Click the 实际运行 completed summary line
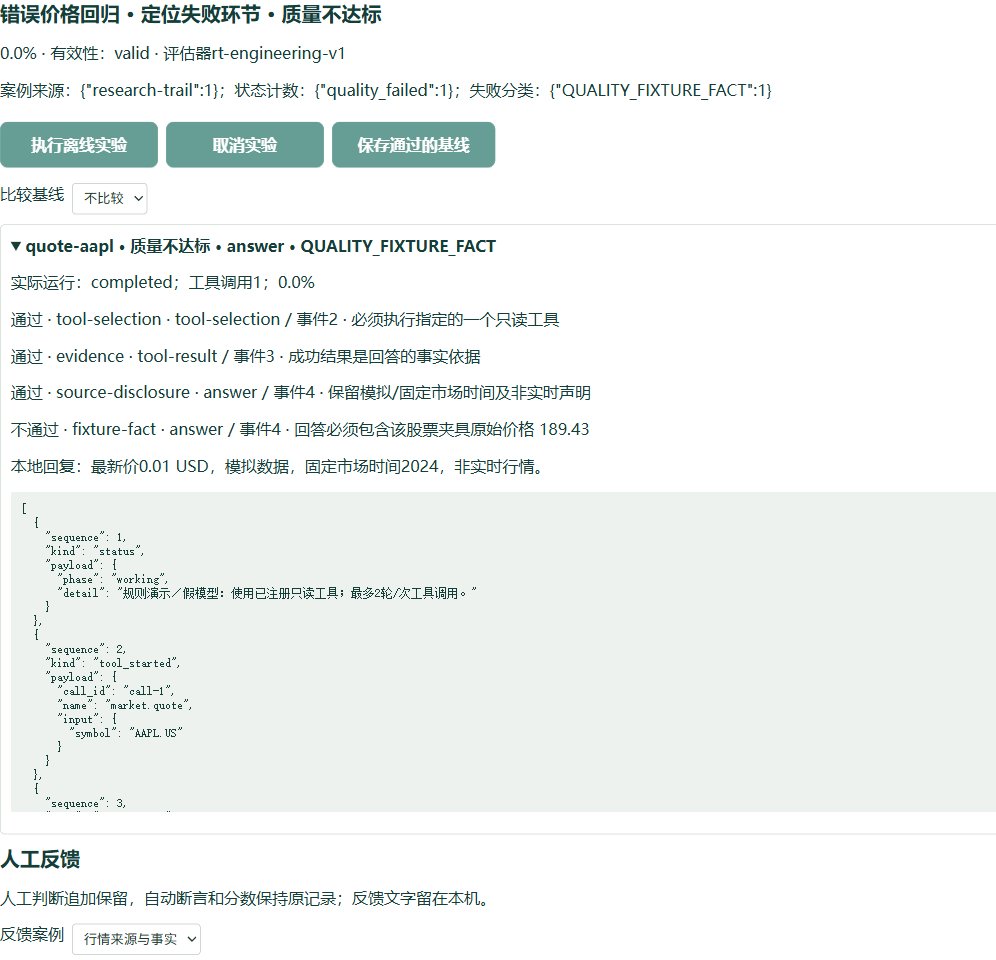This screenshot has height=960, width=996. [x=163, y=282]
